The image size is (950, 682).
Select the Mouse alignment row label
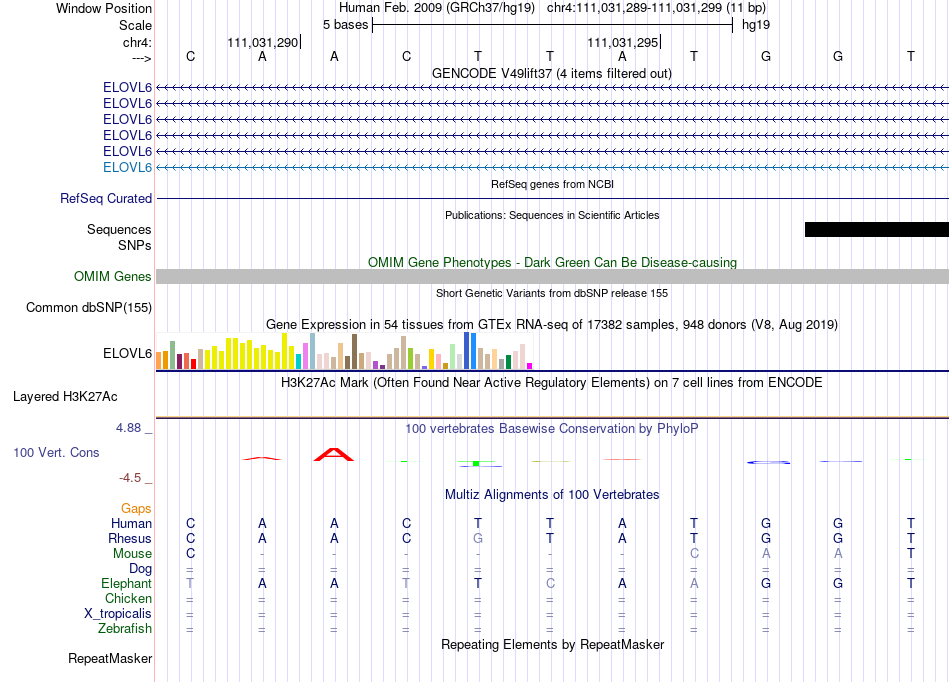[132, 554]
